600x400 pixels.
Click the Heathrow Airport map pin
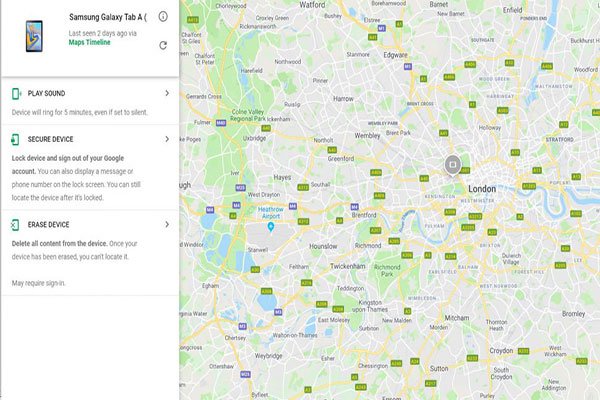tap(271, 227)
